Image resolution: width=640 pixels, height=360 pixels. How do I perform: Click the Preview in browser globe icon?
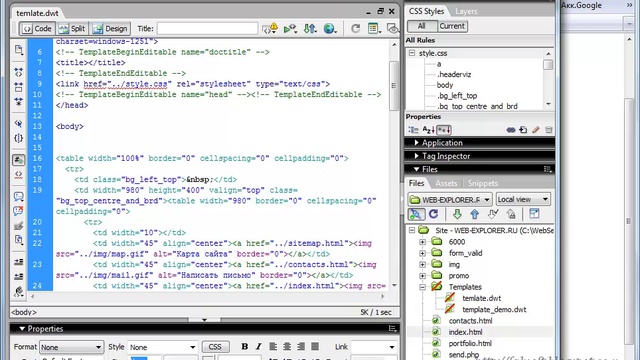click(x=329, y=29)
